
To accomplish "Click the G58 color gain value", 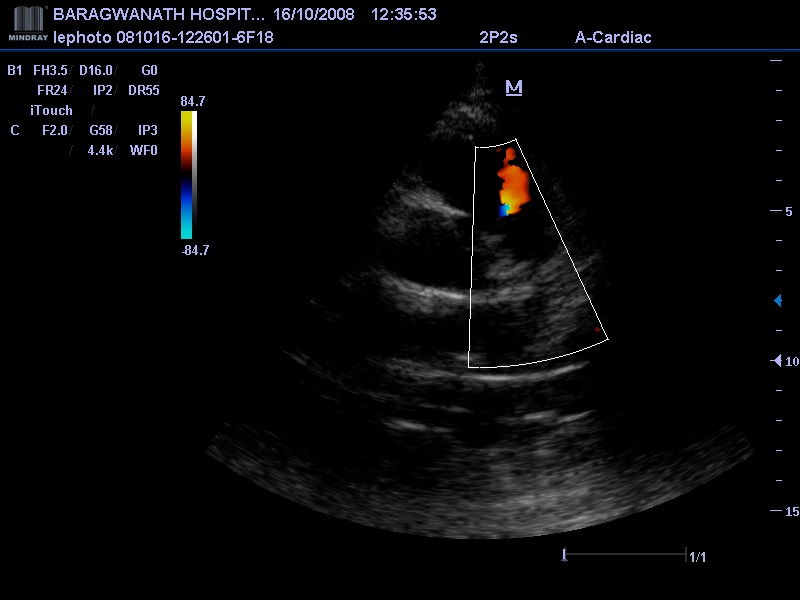I will click(x=101, y=130).
